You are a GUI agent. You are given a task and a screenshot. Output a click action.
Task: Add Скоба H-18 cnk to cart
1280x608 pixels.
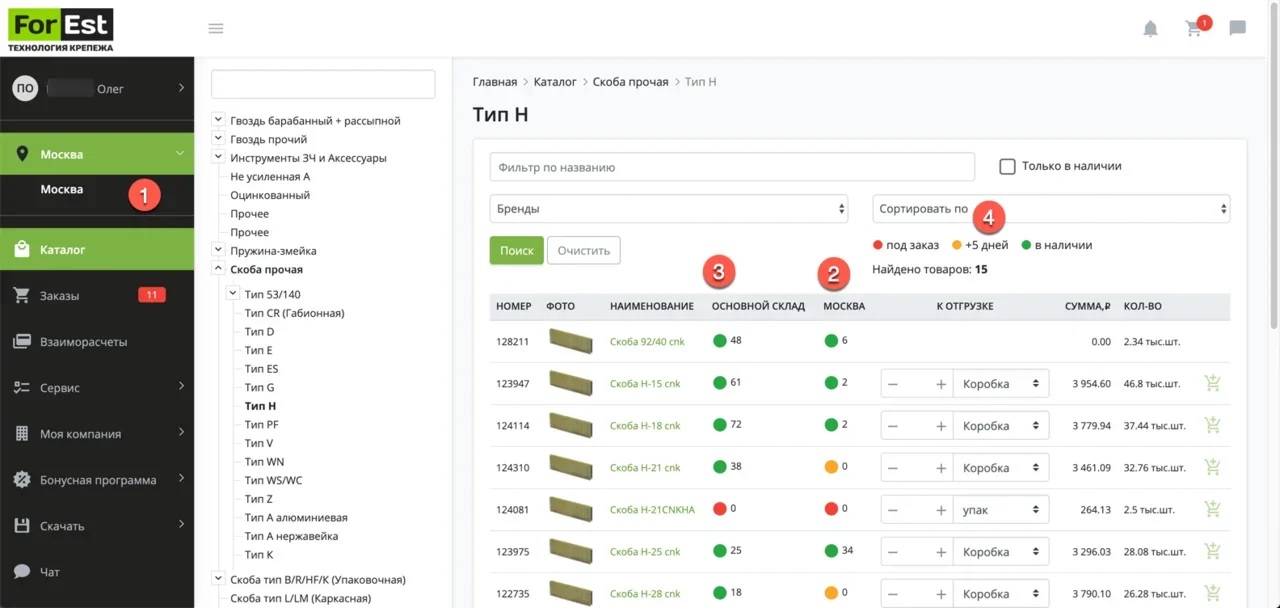1212,425
